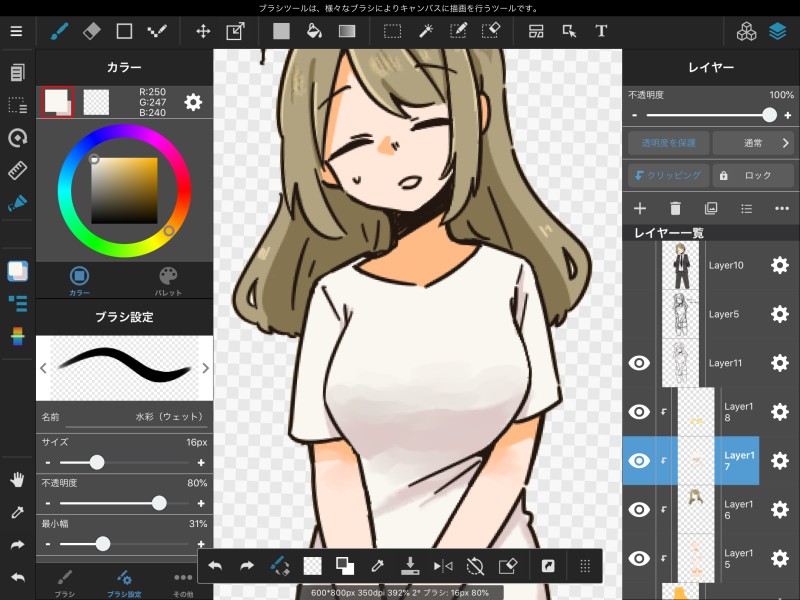Viewport: 800px width, 600px height.
Task: Open the hamburger main menu
Action: (16, 31)
